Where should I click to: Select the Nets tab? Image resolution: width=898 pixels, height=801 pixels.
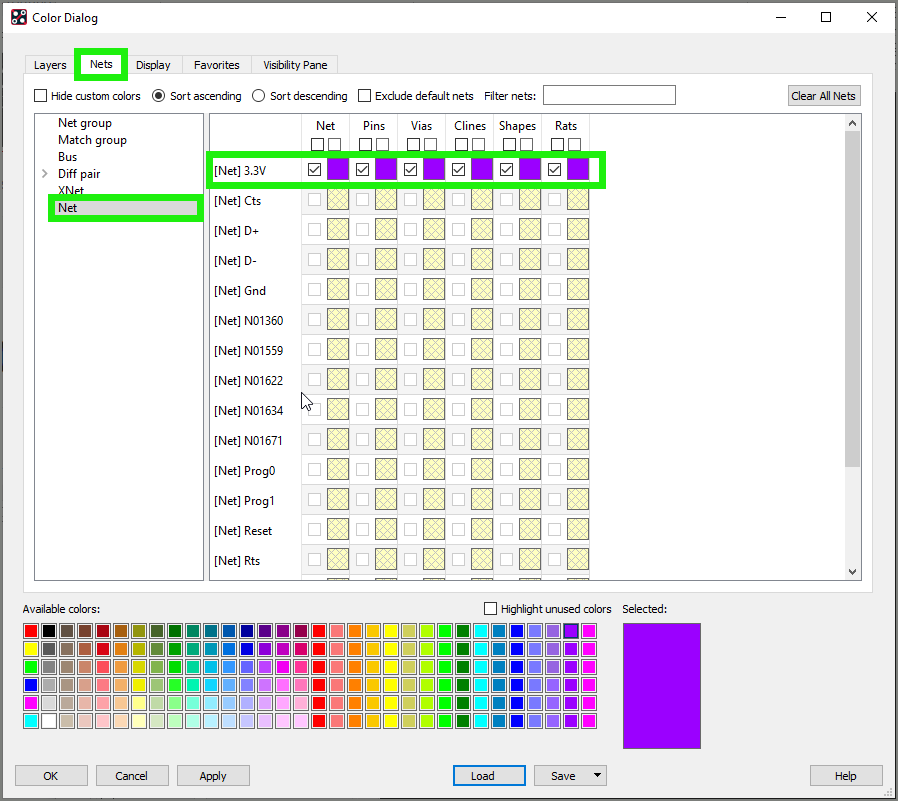point(101,64)
